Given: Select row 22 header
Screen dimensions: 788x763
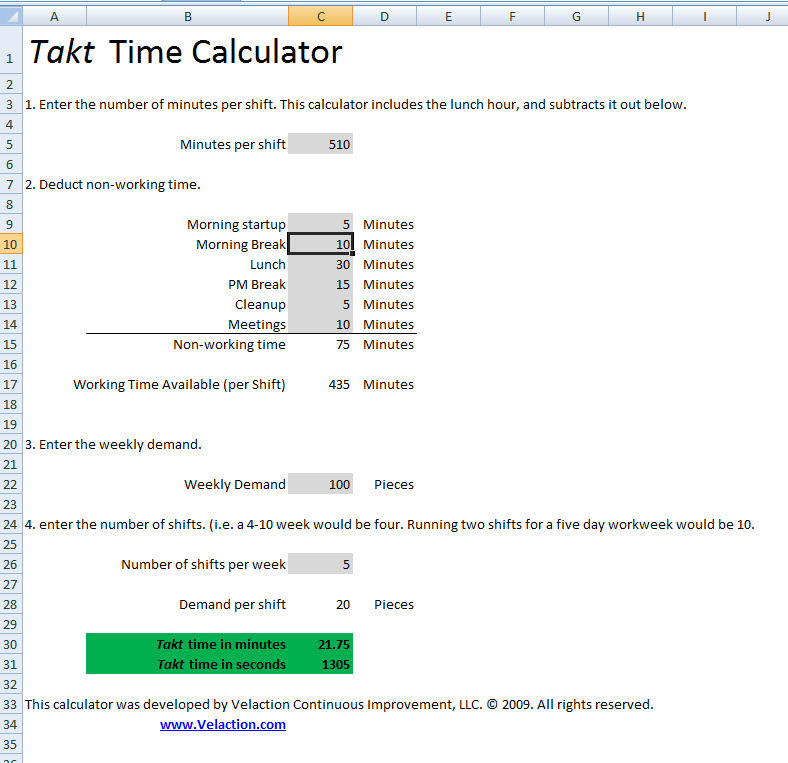Looking at the screenshot, I should coord(11,485).
